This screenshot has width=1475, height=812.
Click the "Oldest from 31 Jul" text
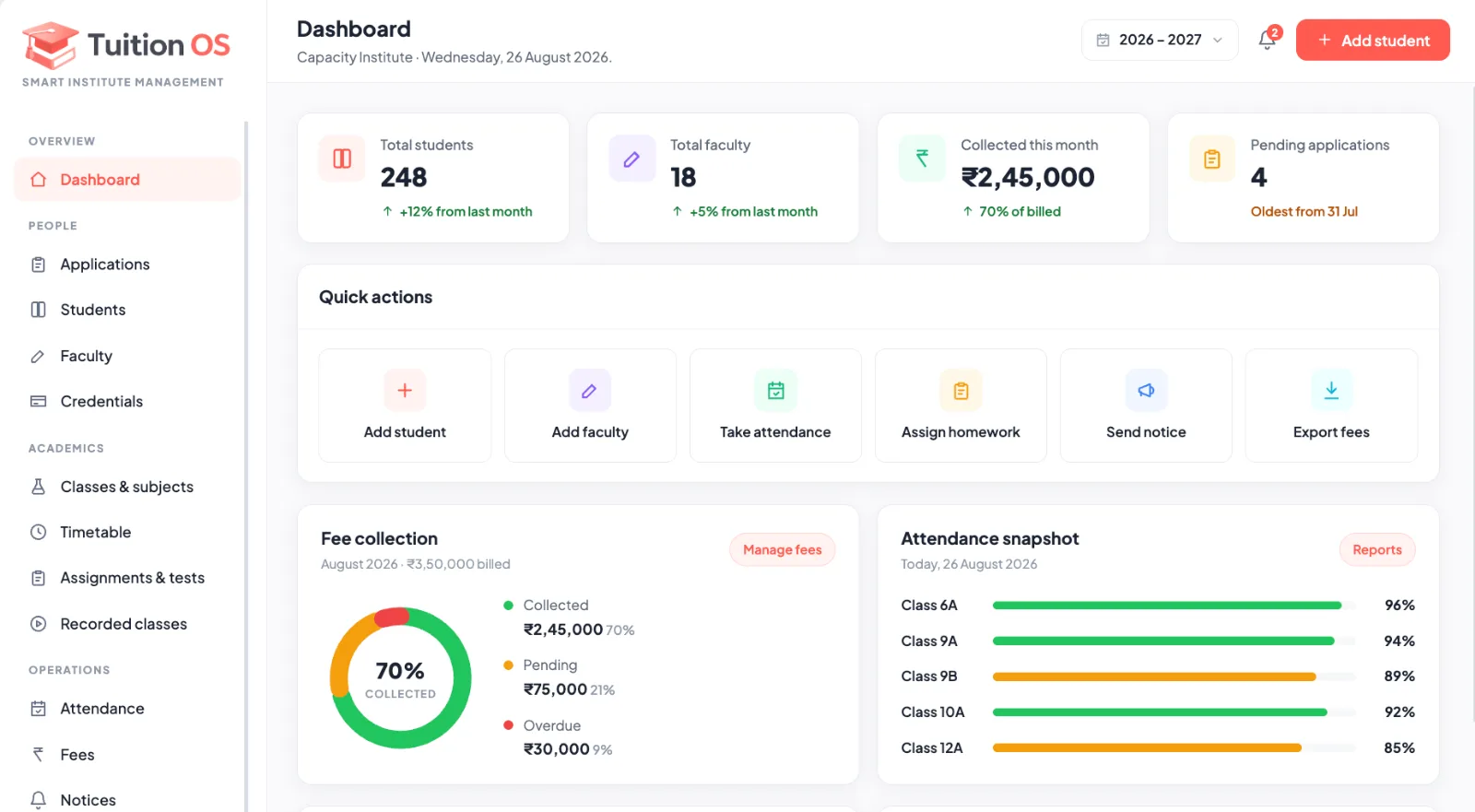click(x=1304, y=211)
